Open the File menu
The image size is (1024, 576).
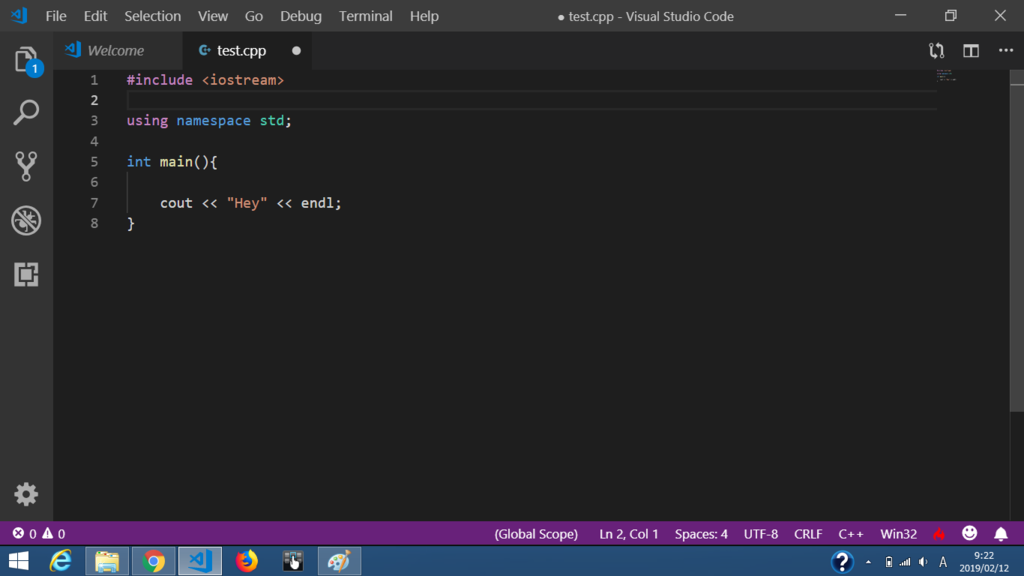[x=56, y=16]
